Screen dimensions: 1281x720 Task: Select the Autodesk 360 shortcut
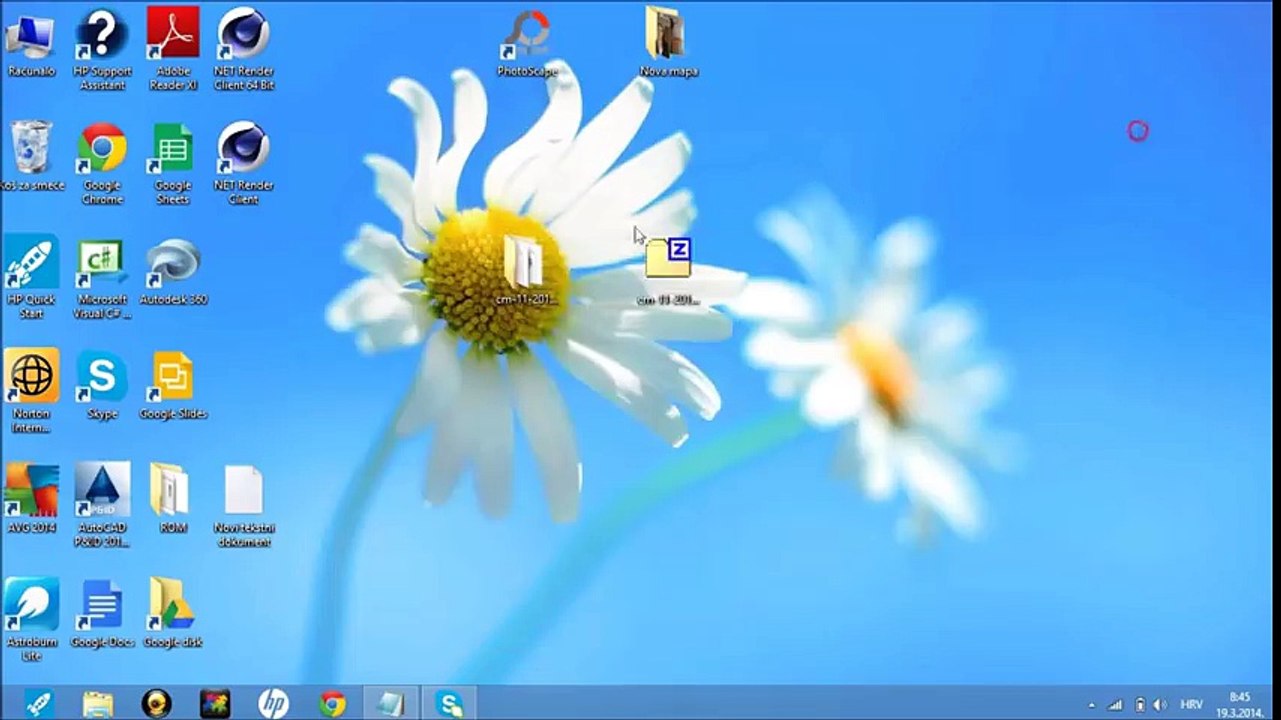[173, 272]
